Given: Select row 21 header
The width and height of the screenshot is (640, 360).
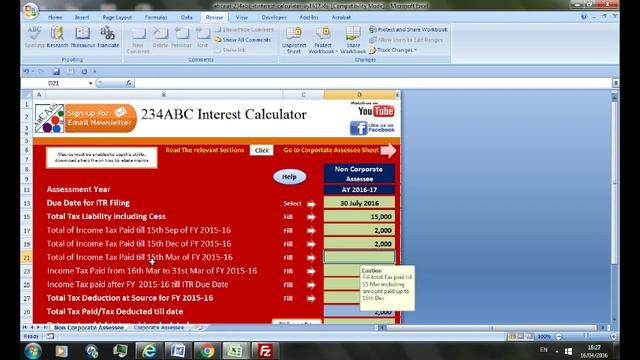Looking at the screenshot, I should [27, 258].
